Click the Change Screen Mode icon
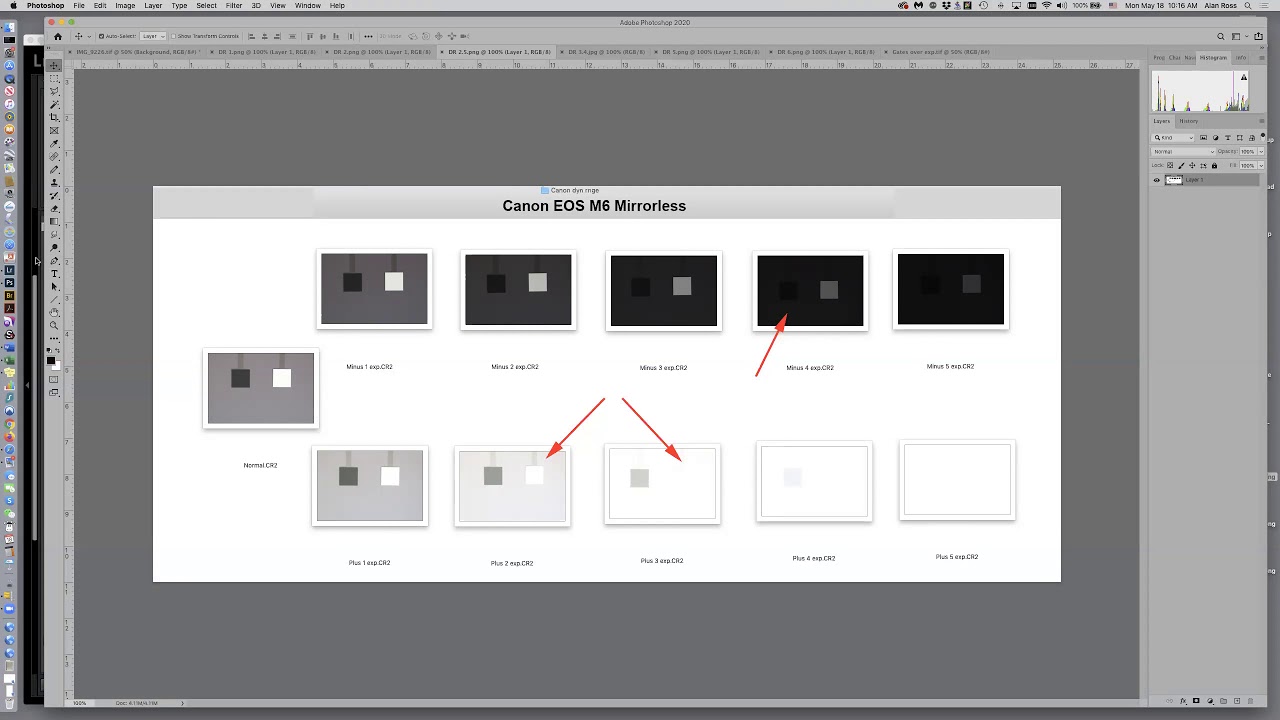Screen dimensions: 1280x720 (x=55, y=392)
